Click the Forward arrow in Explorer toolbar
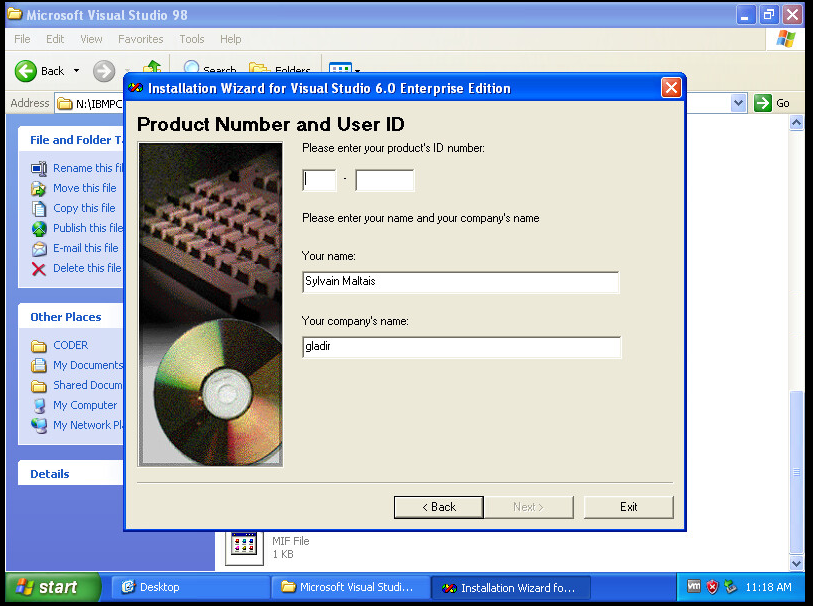Viewport: 813px width, 606px height. (x=104, y=71)
